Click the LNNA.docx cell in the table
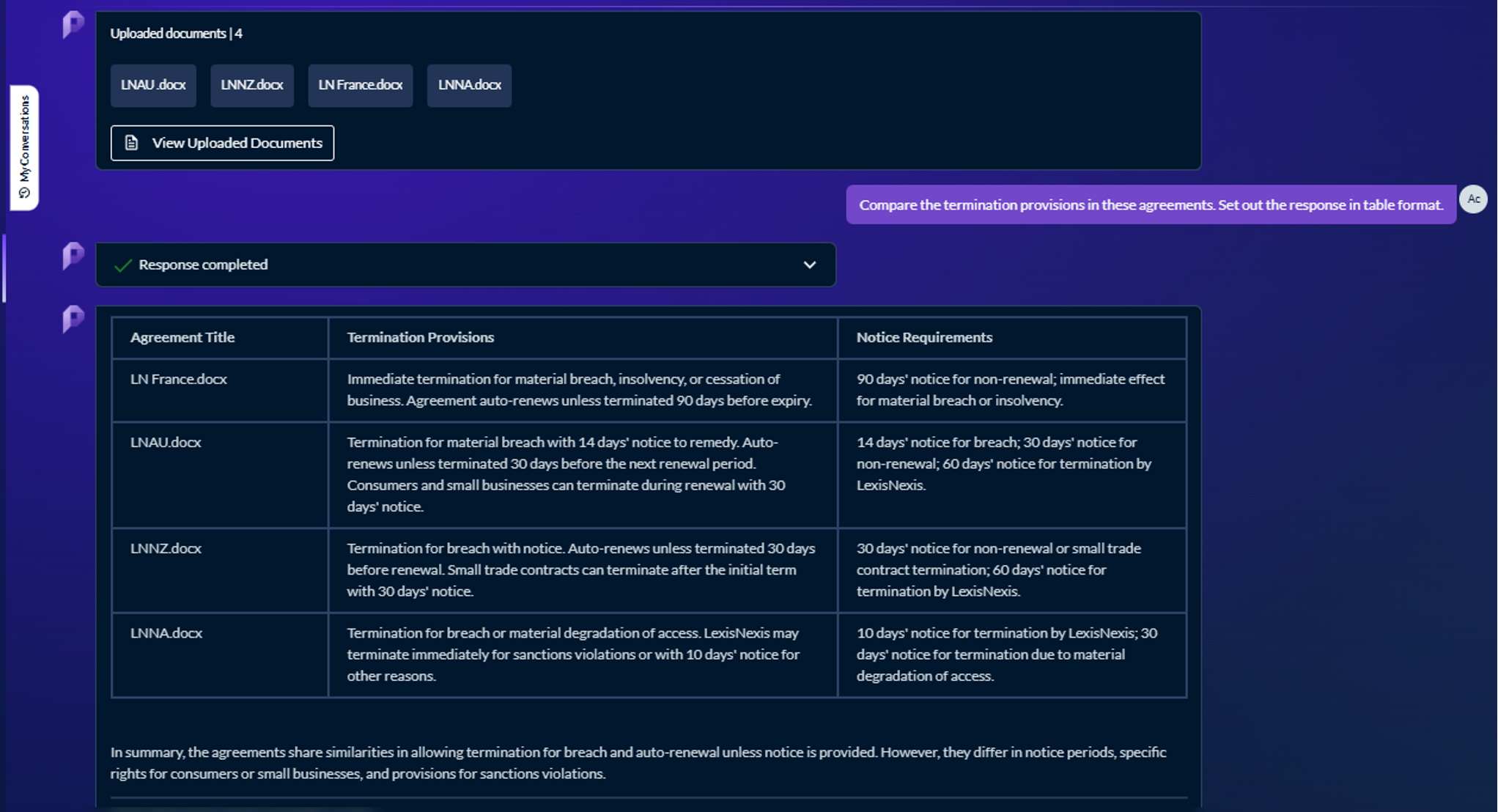This screenshot has height=812, width=1498. [x=166, y=633]
